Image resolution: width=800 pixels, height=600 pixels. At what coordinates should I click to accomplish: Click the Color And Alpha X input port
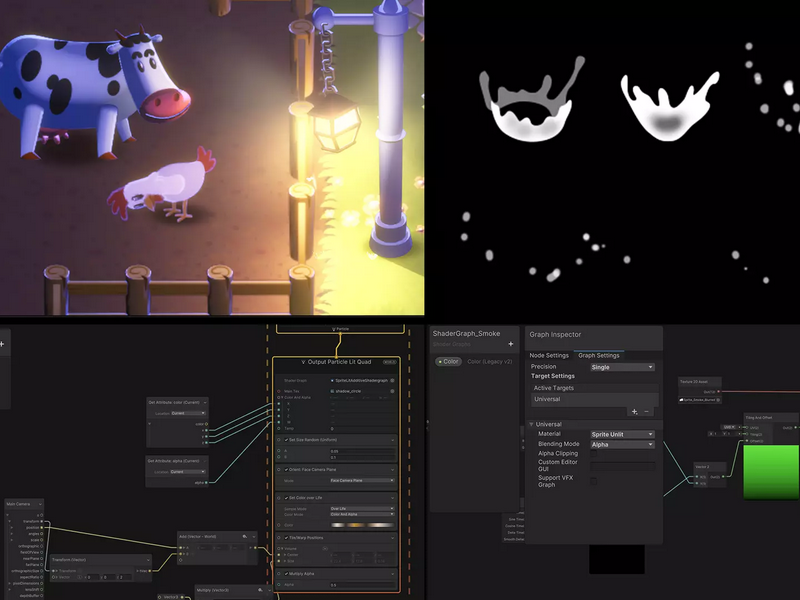279,404
